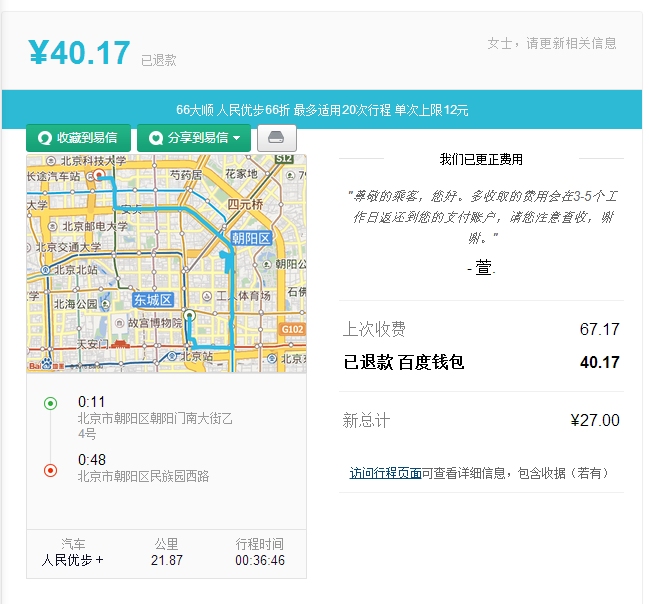649x604 pixels.
Task: Click the 66大顺 人民优步66折 promo banner
Action: (x=322, y=110)
